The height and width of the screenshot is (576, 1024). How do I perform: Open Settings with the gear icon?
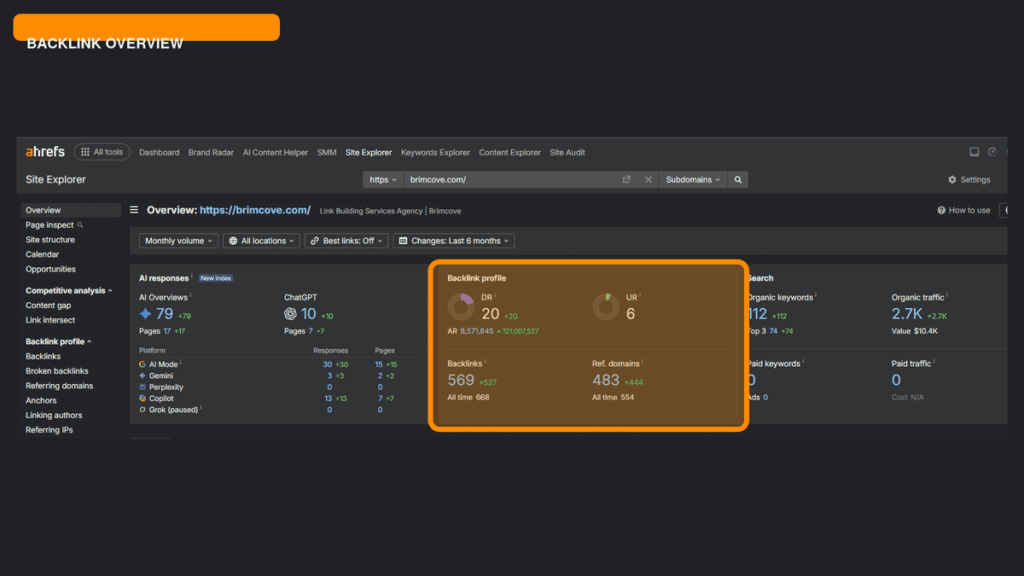(969, 180)
